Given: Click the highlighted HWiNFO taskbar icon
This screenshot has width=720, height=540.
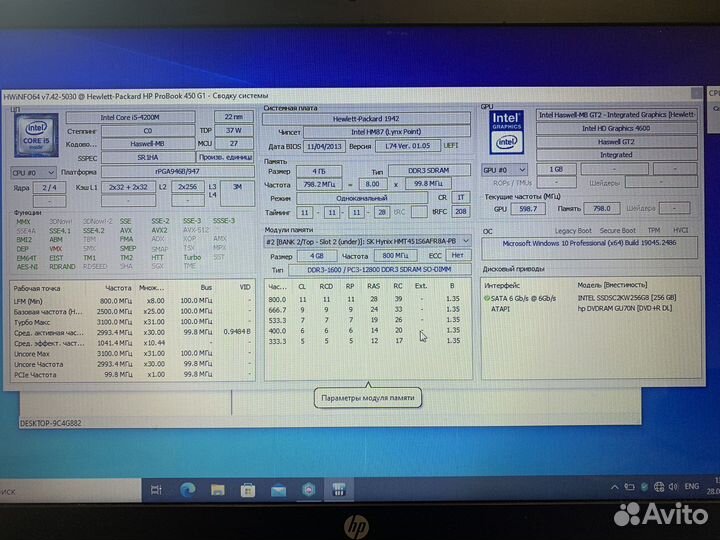Looking at the screenshot, I should (339, 489).
